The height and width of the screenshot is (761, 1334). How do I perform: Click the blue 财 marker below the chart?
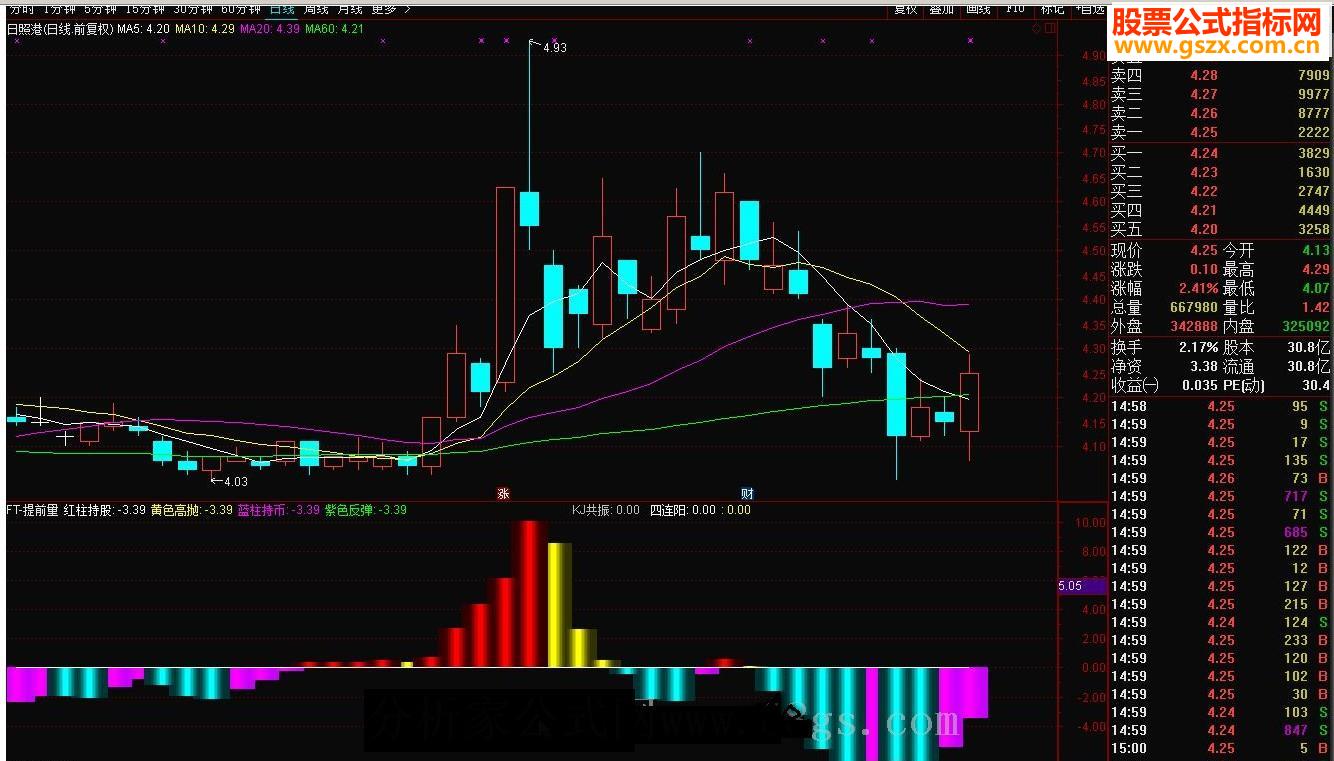747,493
